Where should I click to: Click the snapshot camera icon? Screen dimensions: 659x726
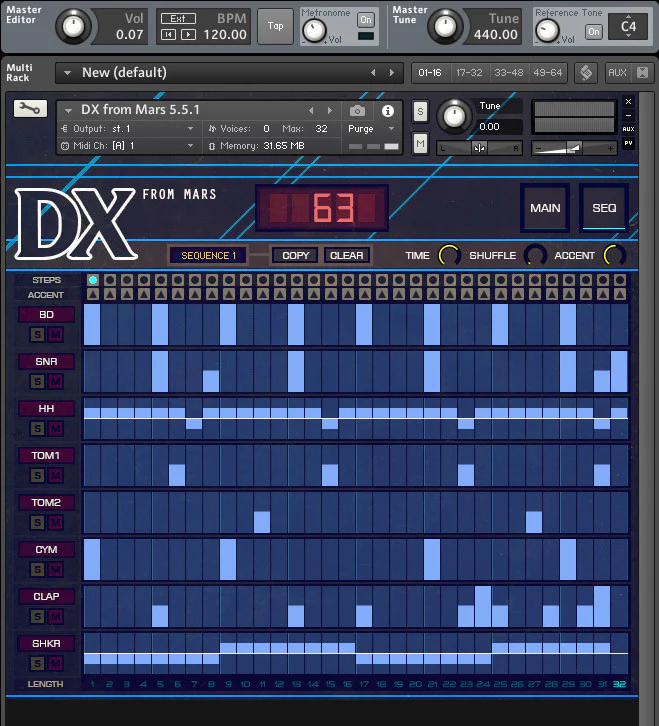pos(357,111)
